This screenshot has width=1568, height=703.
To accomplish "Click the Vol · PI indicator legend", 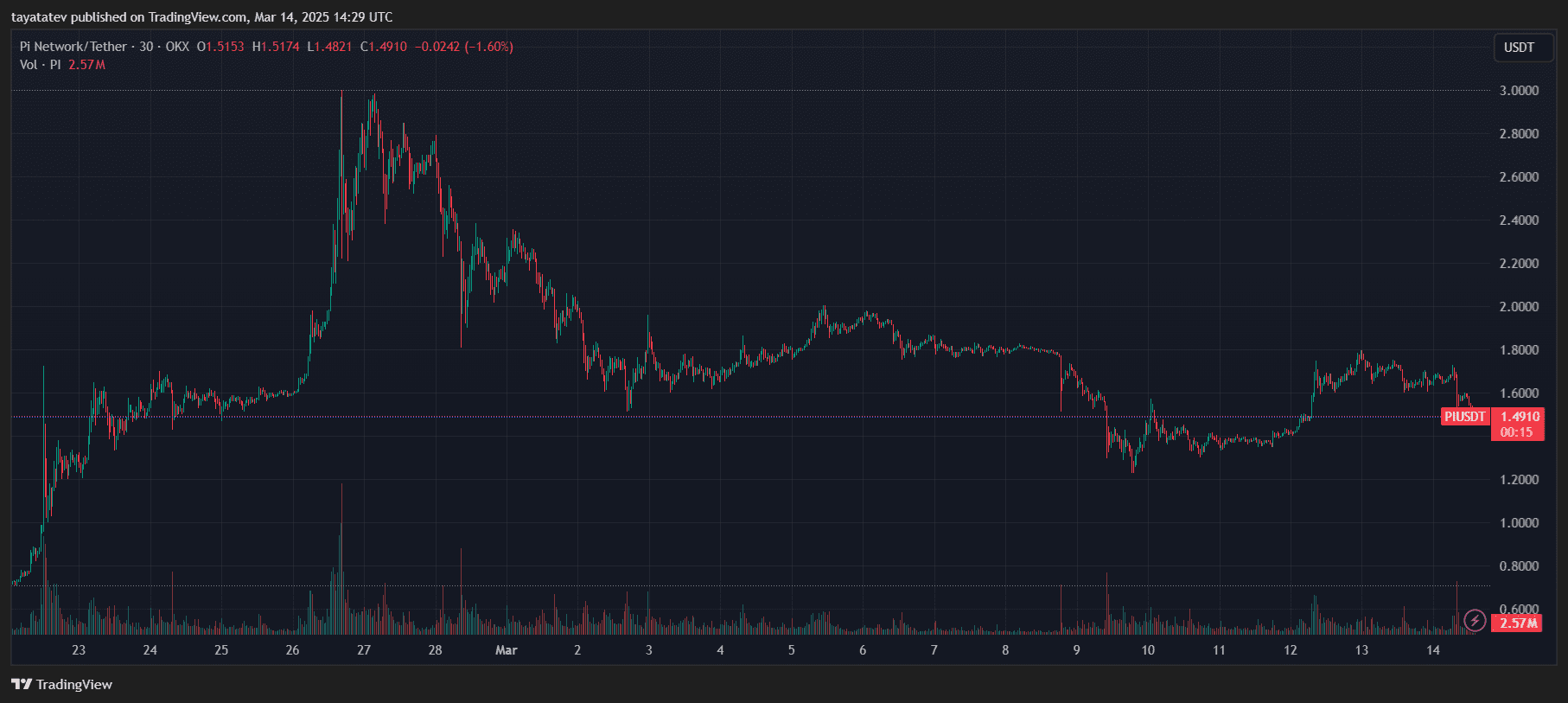I will [41, 65].
